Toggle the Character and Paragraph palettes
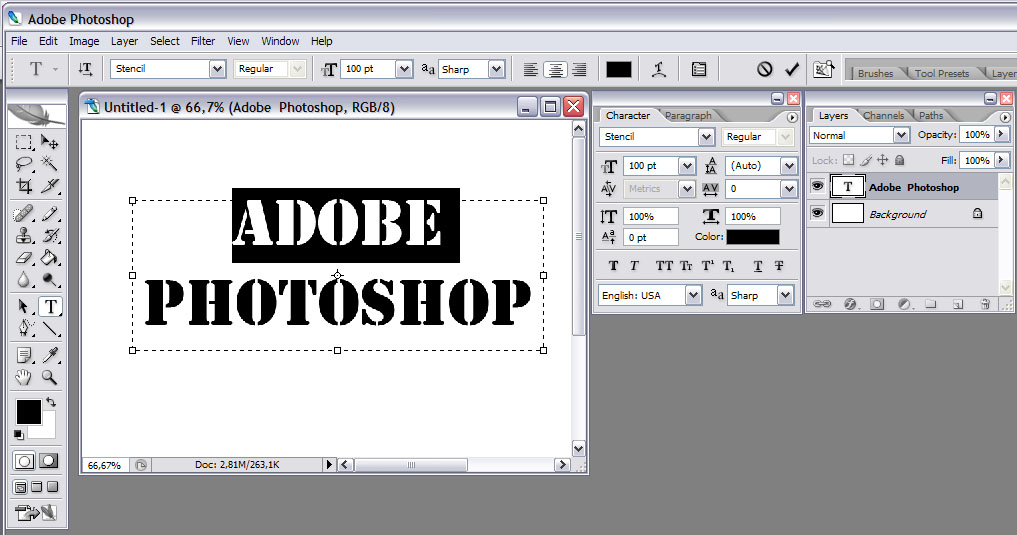The image size is (1017, 535). click(x=699, y=69)
